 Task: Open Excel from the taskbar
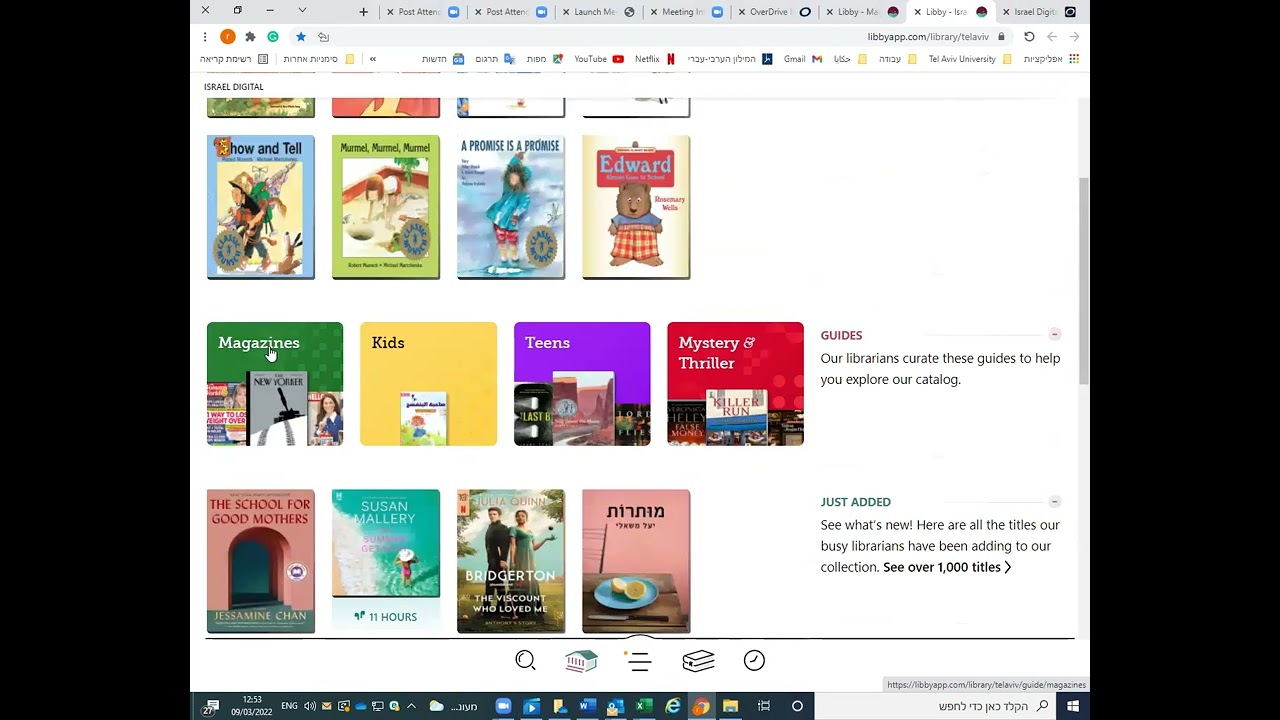tap(644, 706)
